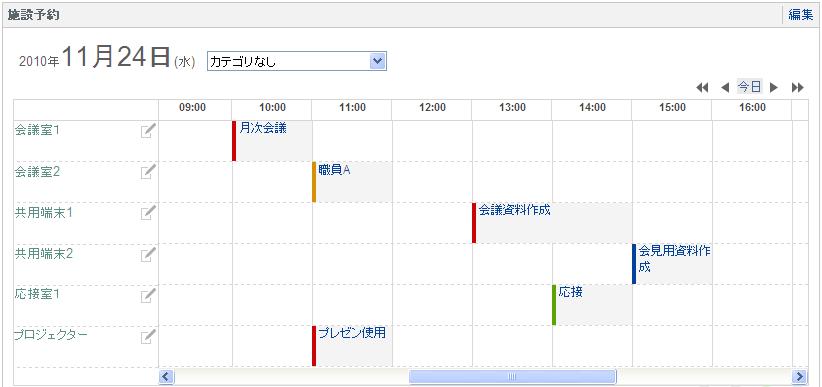Click the 11:00 column header

pos(352,108)
